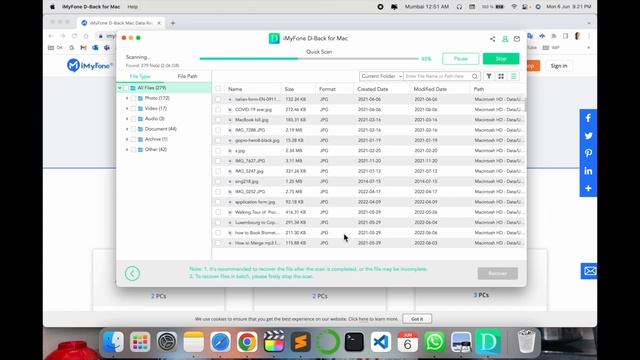Share page on Pinterest

pyautogui.click(x=588, y=153)
